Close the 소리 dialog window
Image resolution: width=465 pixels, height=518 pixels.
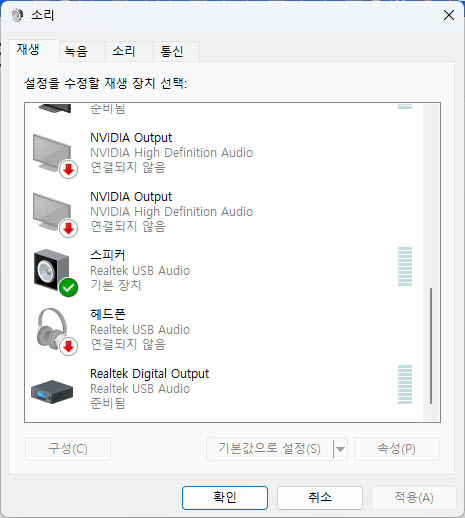(449, 15)
